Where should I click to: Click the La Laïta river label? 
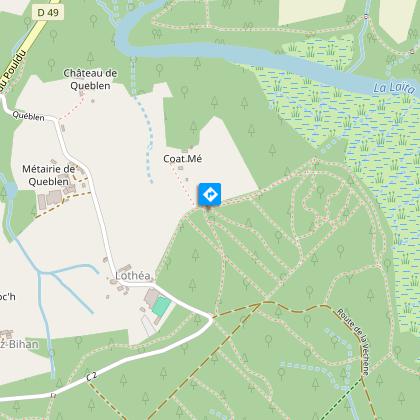point(394,88)
